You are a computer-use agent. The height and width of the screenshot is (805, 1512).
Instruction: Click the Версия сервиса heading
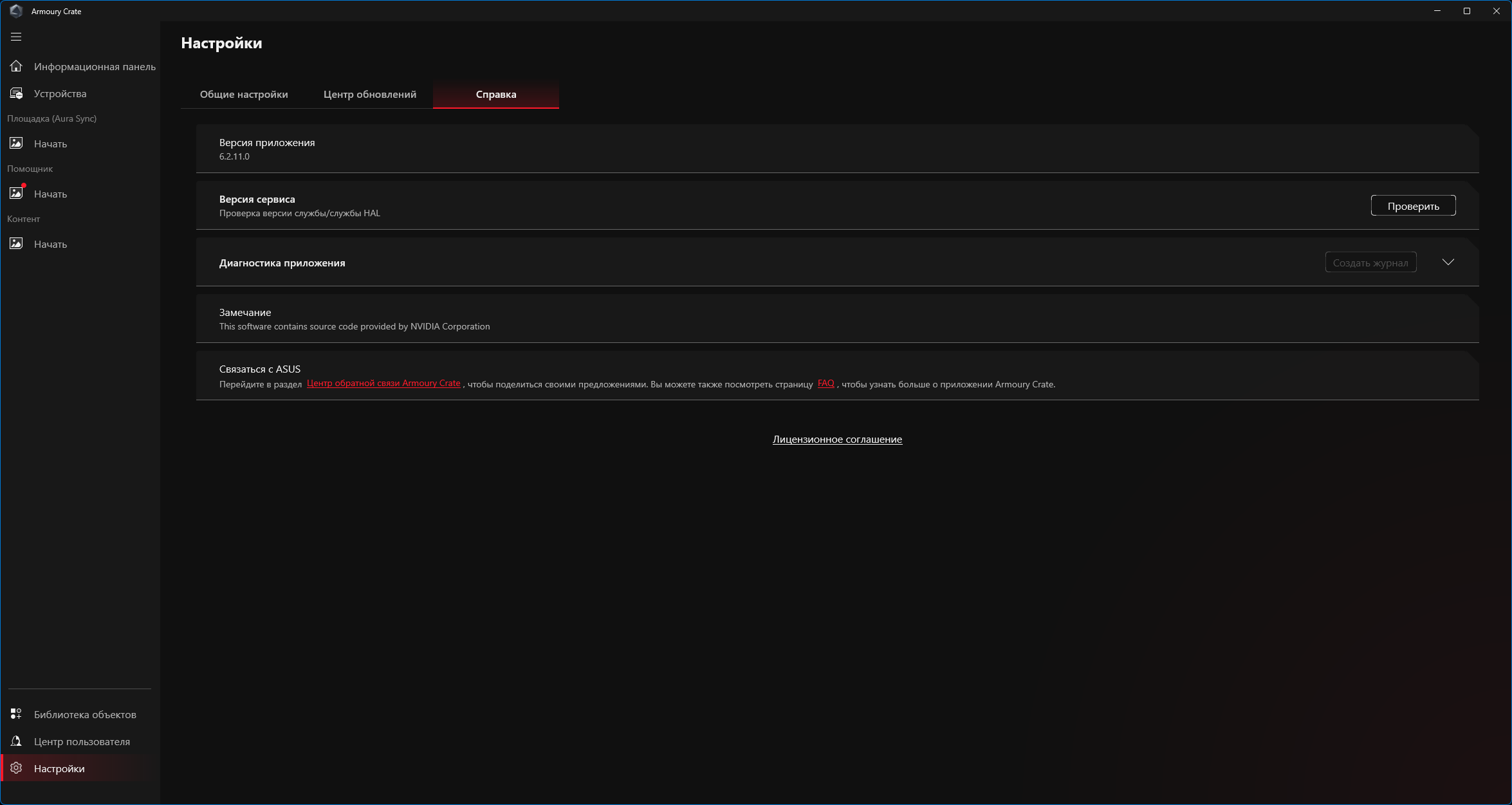[x=257, y=199]
